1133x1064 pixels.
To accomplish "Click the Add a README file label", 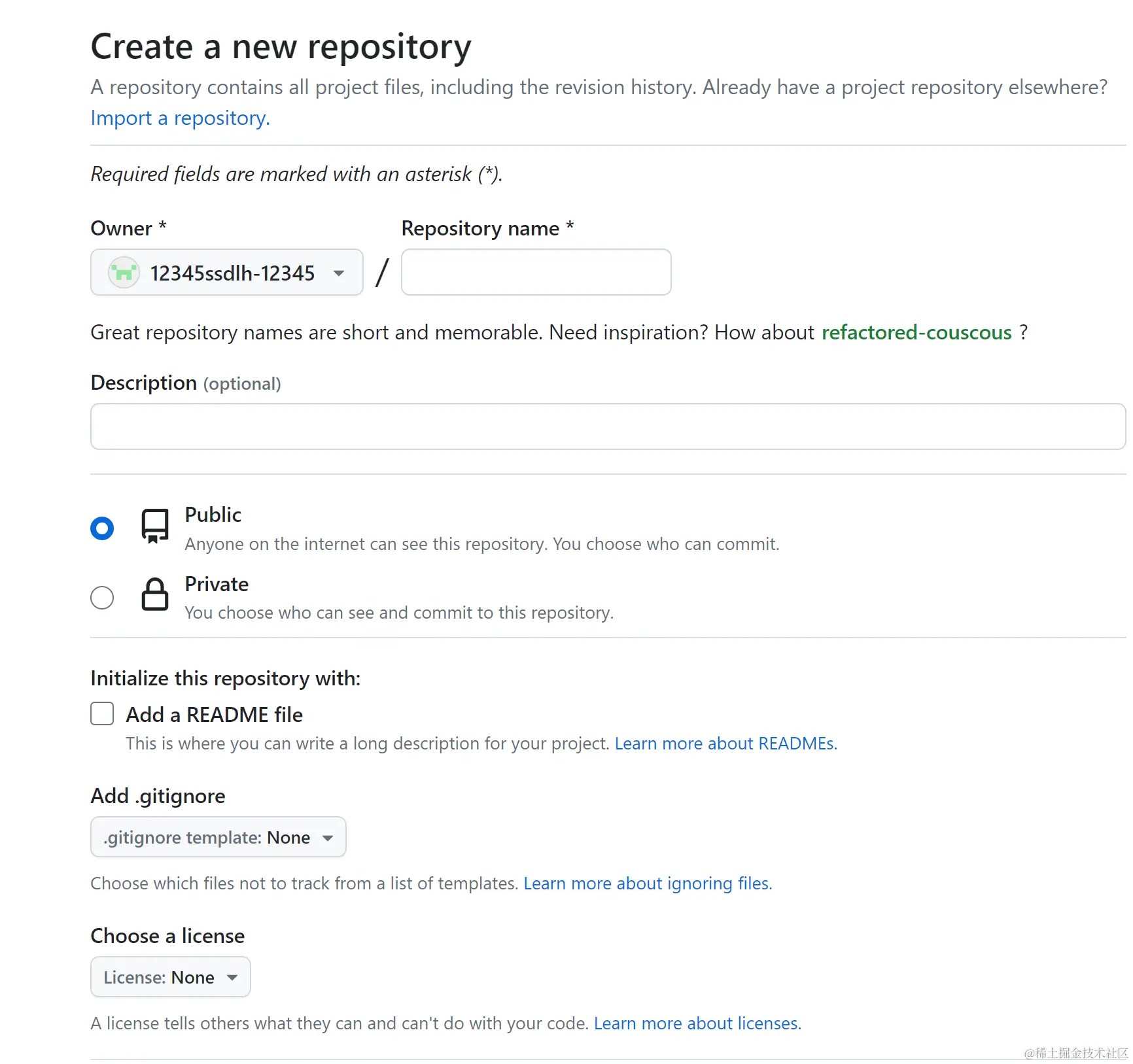I will 214,715.
